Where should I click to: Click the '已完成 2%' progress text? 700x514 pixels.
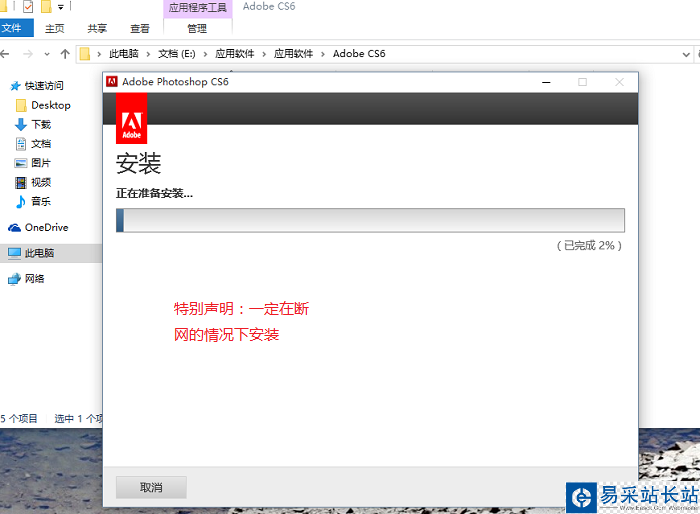click(x=589, y=246)
